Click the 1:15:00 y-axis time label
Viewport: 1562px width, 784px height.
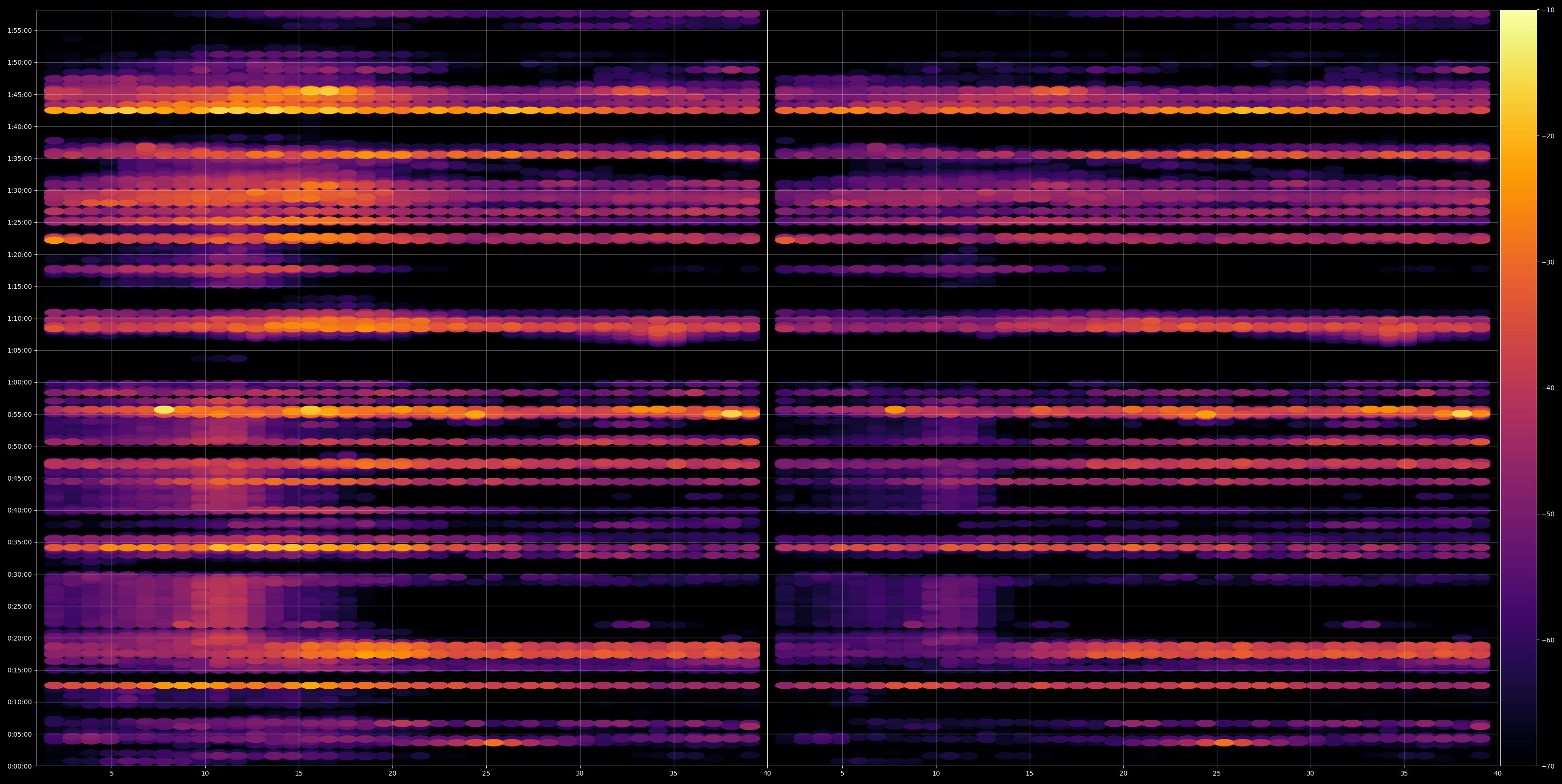pos(19,287)
